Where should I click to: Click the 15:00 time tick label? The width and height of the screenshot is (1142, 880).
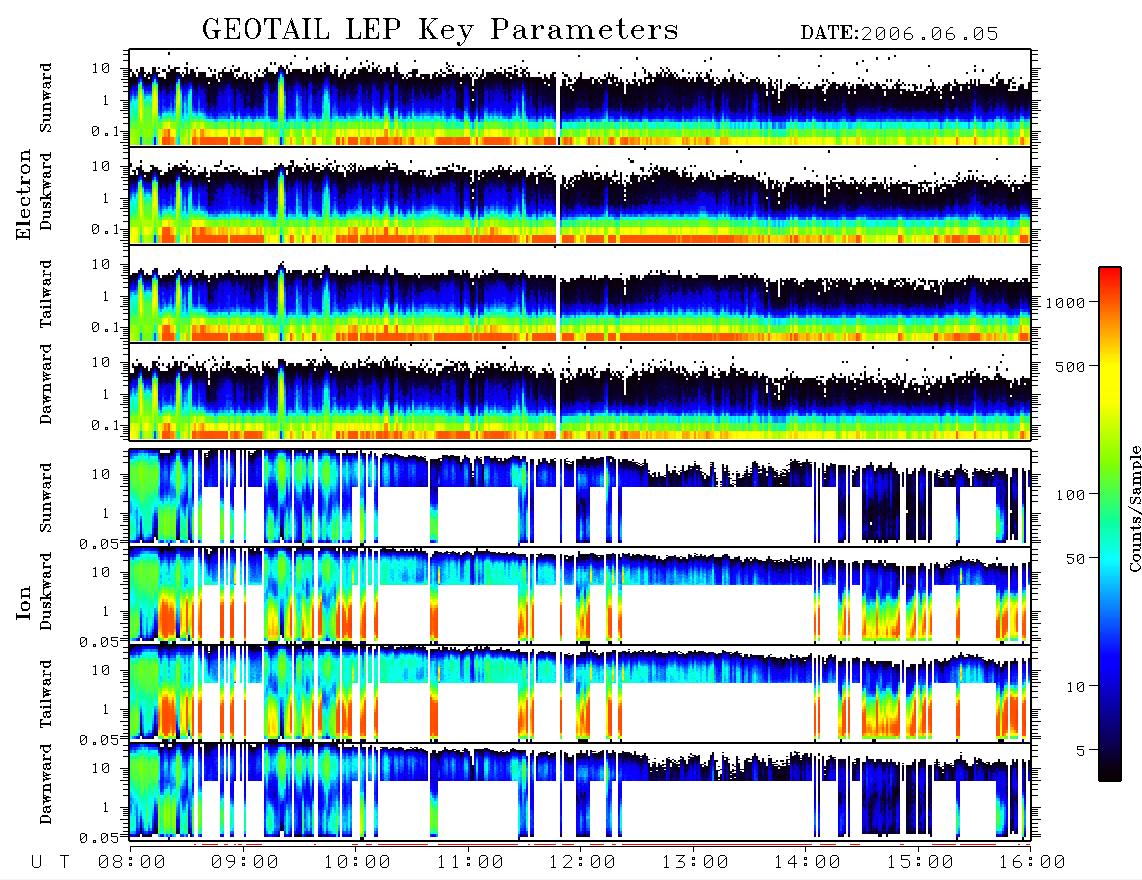[x=920, y=862]
